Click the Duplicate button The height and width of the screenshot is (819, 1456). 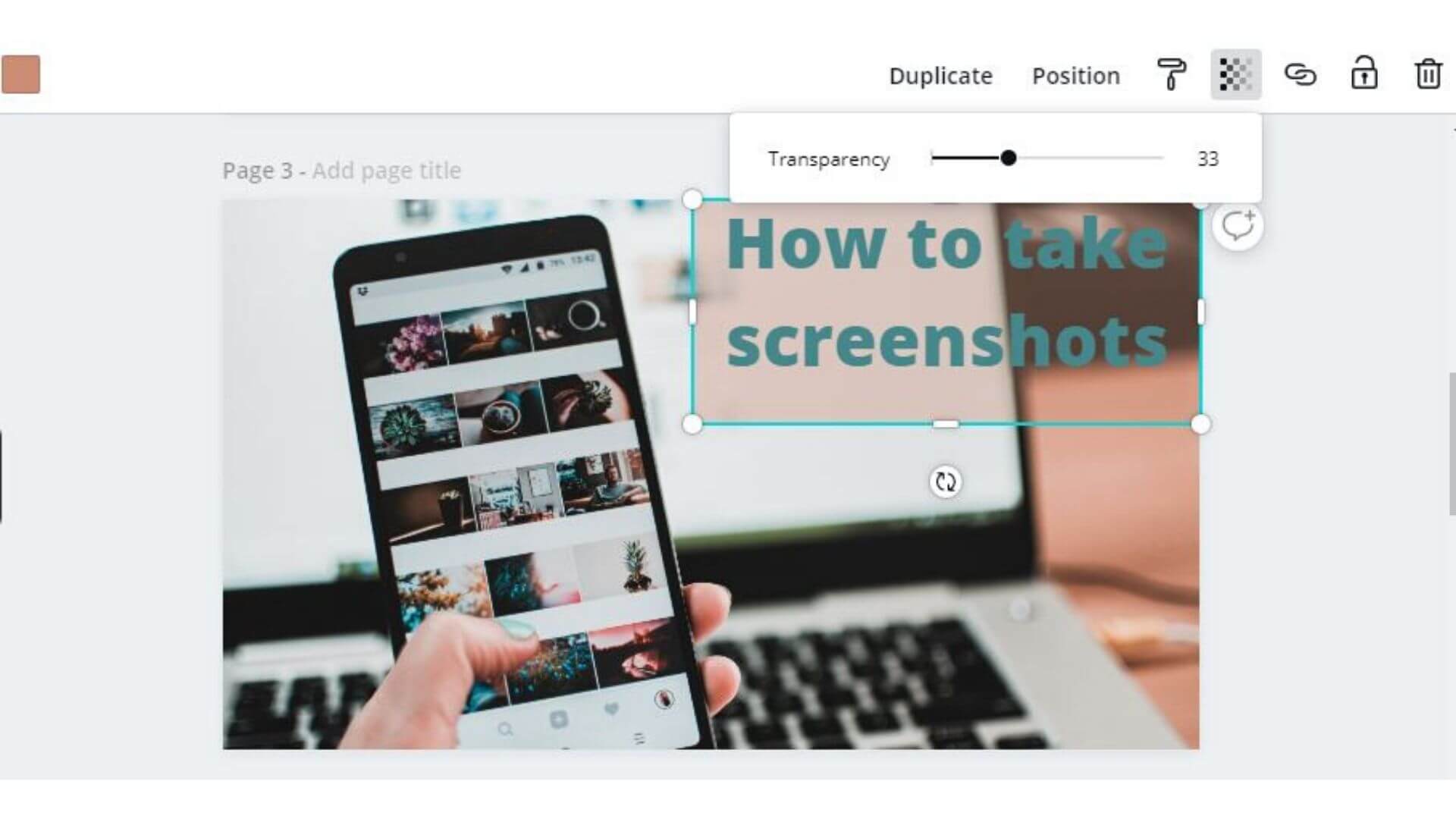coord(940,75)
